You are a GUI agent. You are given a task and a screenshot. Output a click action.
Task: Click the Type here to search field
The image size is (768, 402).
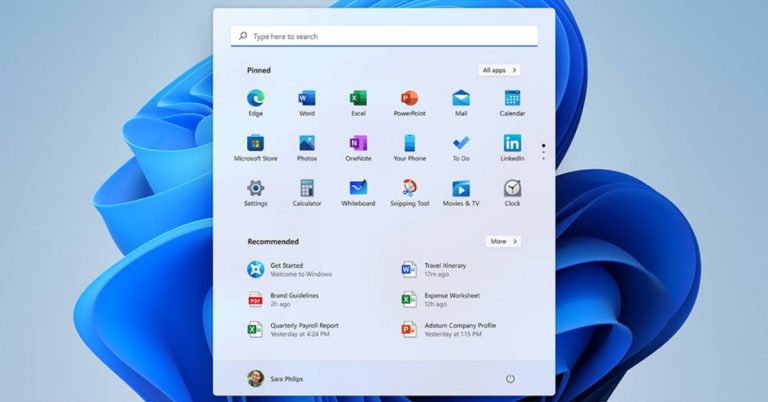pyautogui.click(x=384, y=36)
